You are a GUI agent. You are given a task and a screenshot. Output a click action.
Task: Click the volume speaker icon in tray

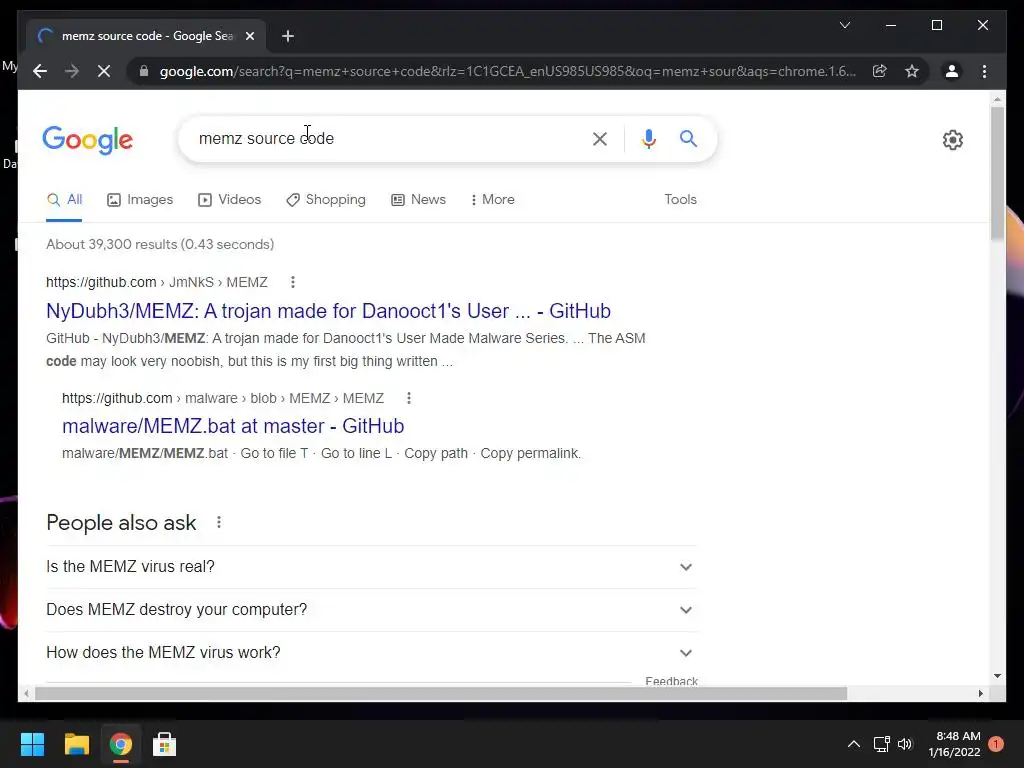coord(905,744)
